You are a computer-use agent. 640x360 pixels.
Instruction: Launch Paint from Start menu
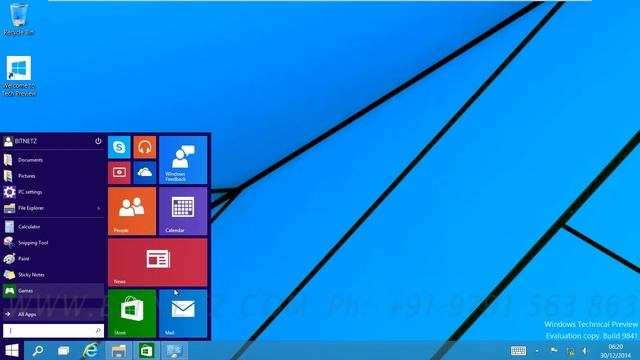(53, 258)
